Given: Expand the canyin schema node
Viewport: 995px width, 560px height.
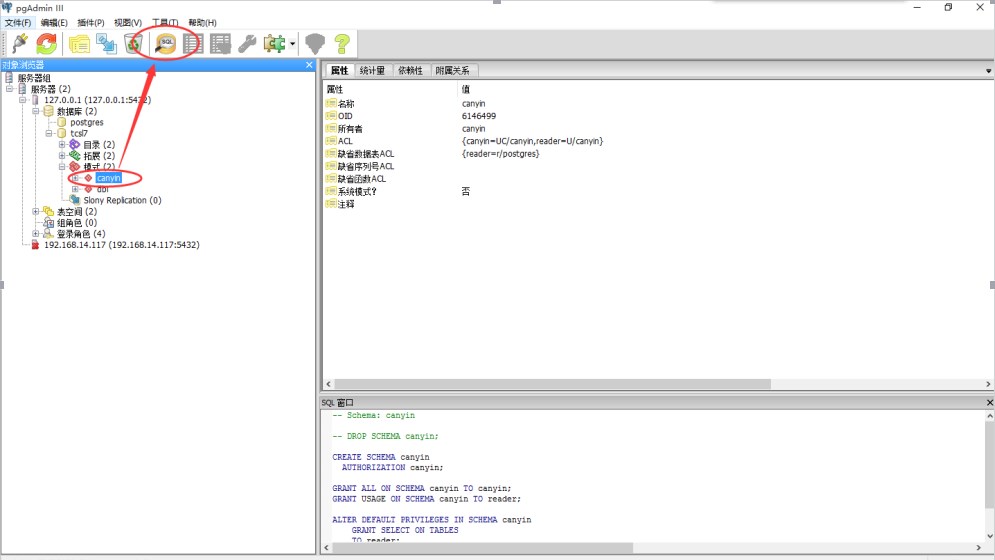Looking at the screenshot, I should coord(75,178).
